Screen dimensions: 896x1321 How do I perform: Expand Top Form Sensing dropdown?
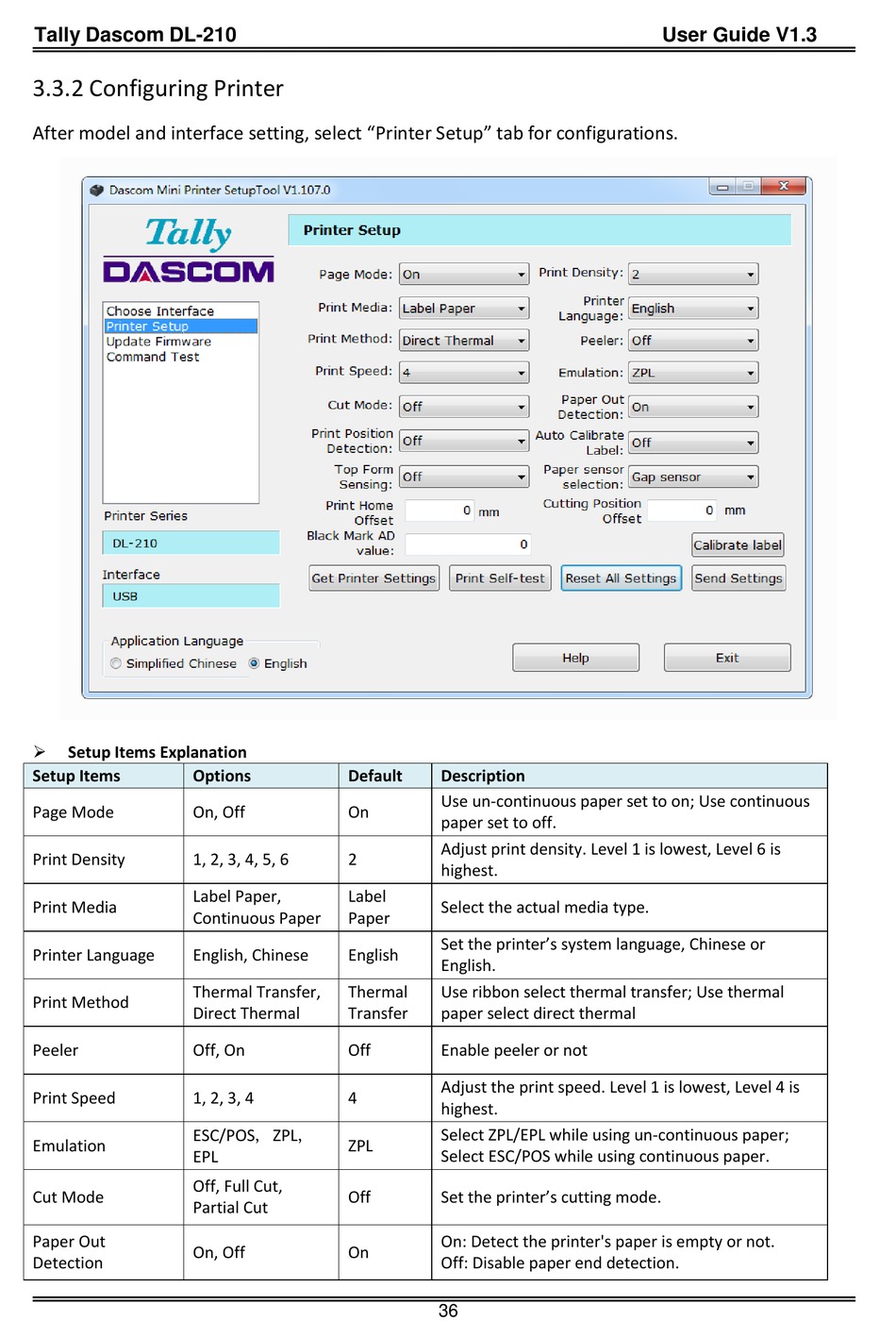[x=463, y=477]
